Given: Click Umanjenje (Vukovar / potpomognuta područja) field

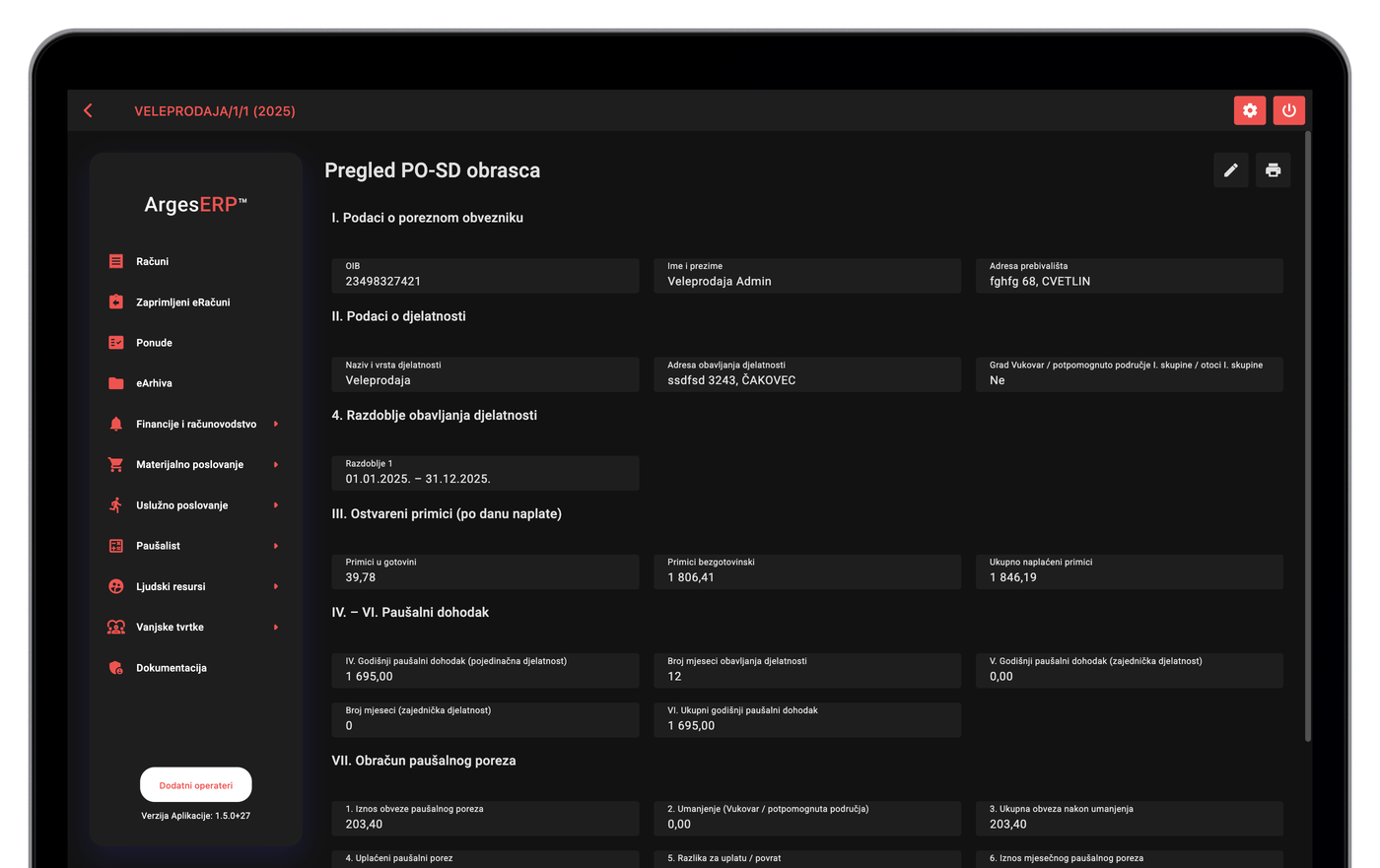Looking at the screenshot, I should [x=807, y=819].
